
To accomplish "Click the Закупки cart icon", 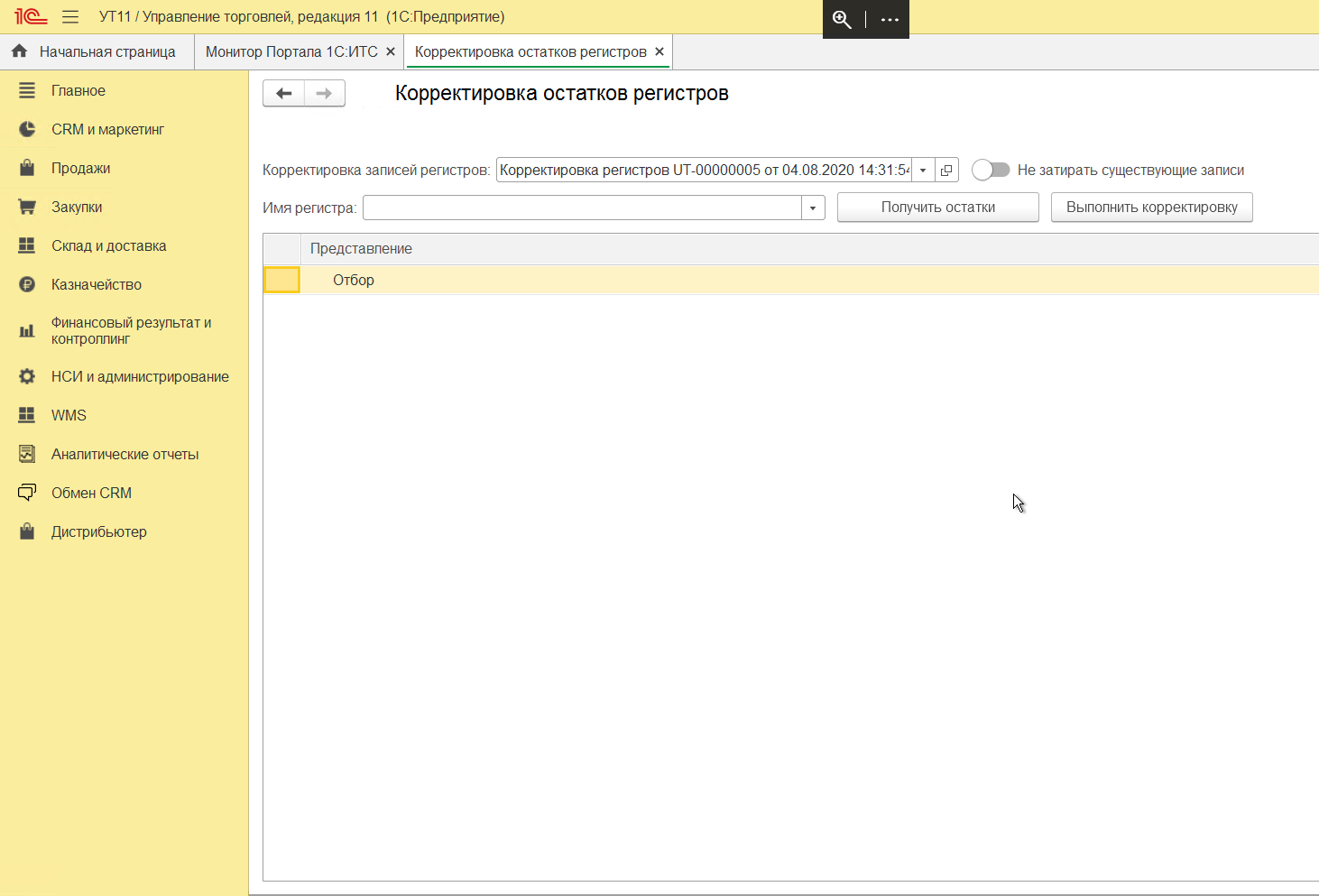I will (x=27, y=207).
